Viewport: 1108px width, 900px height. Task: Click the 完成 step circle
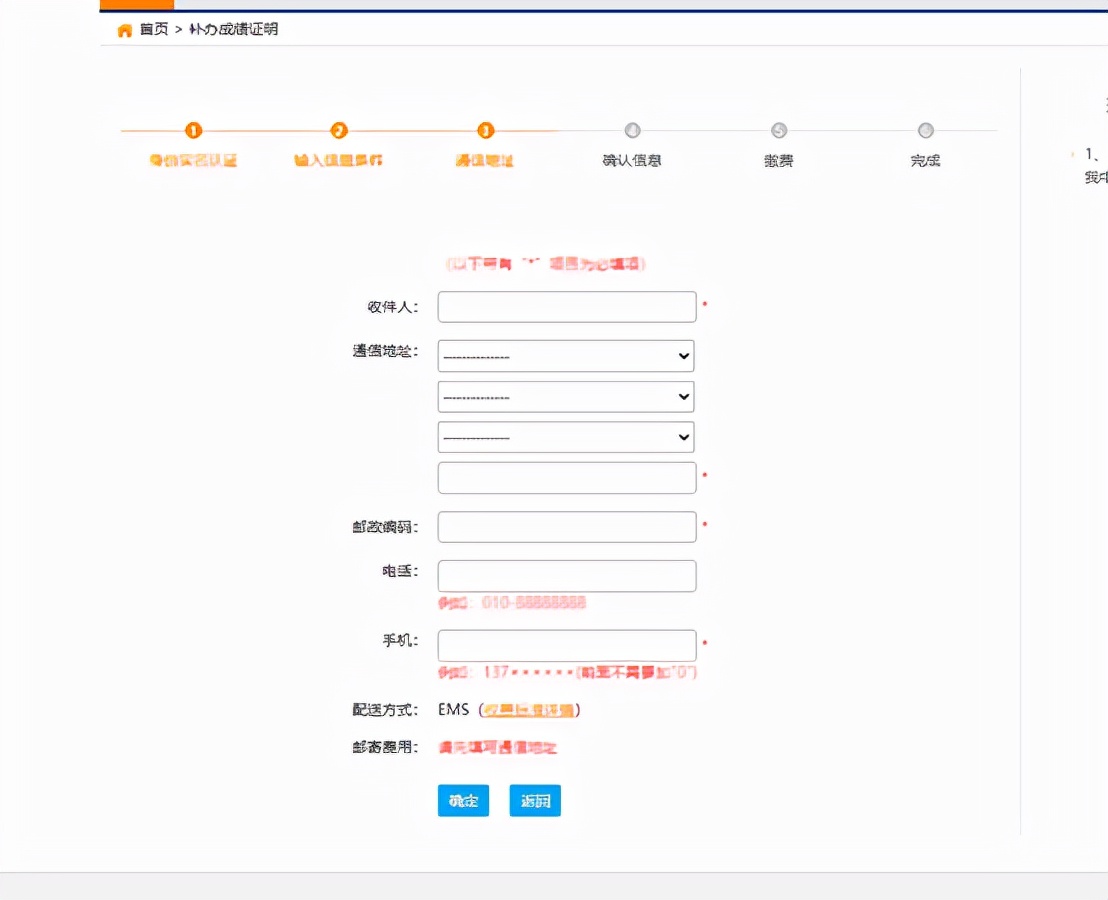click(x=925, y=130)
